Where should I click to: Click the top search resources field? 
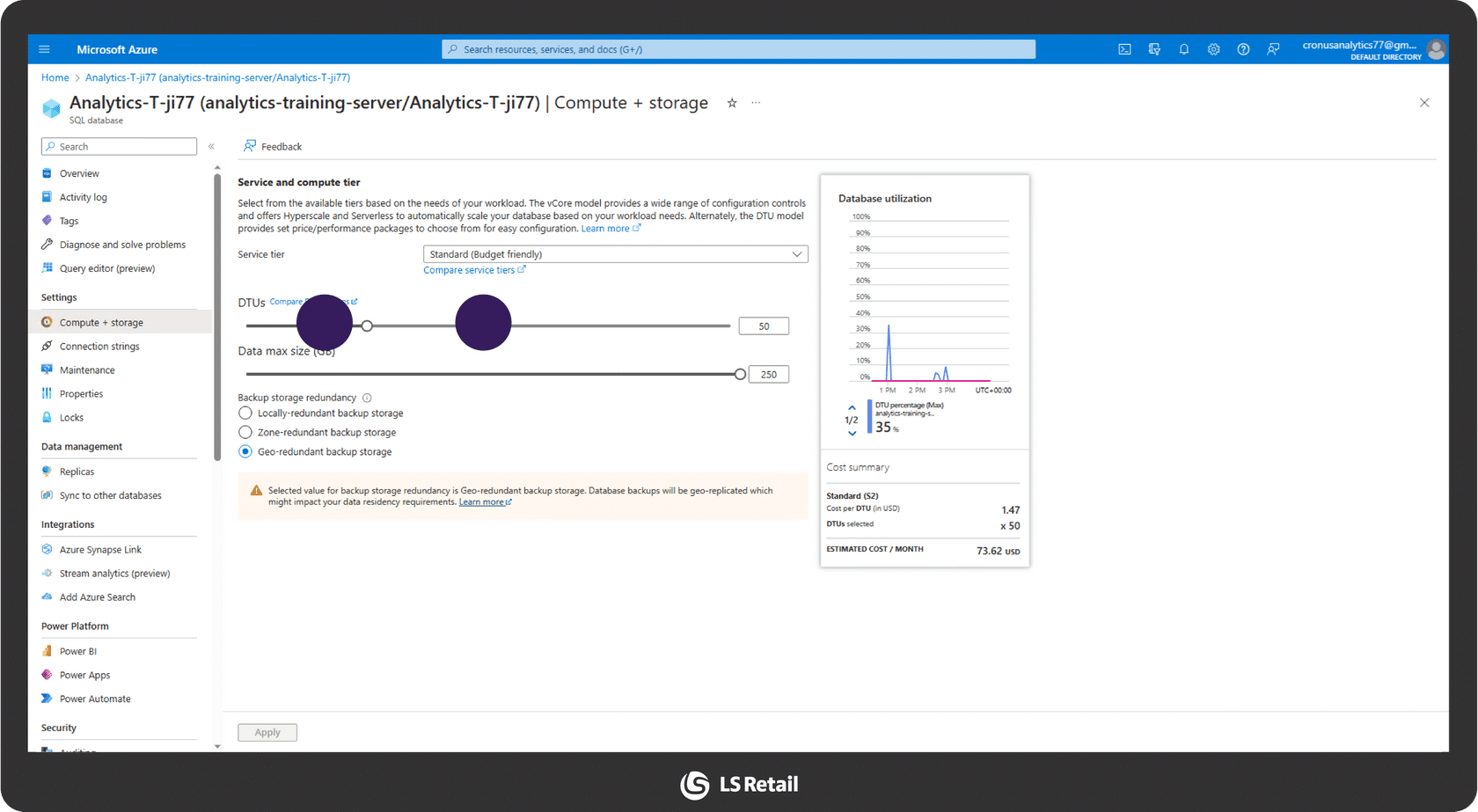coord(738,49)
